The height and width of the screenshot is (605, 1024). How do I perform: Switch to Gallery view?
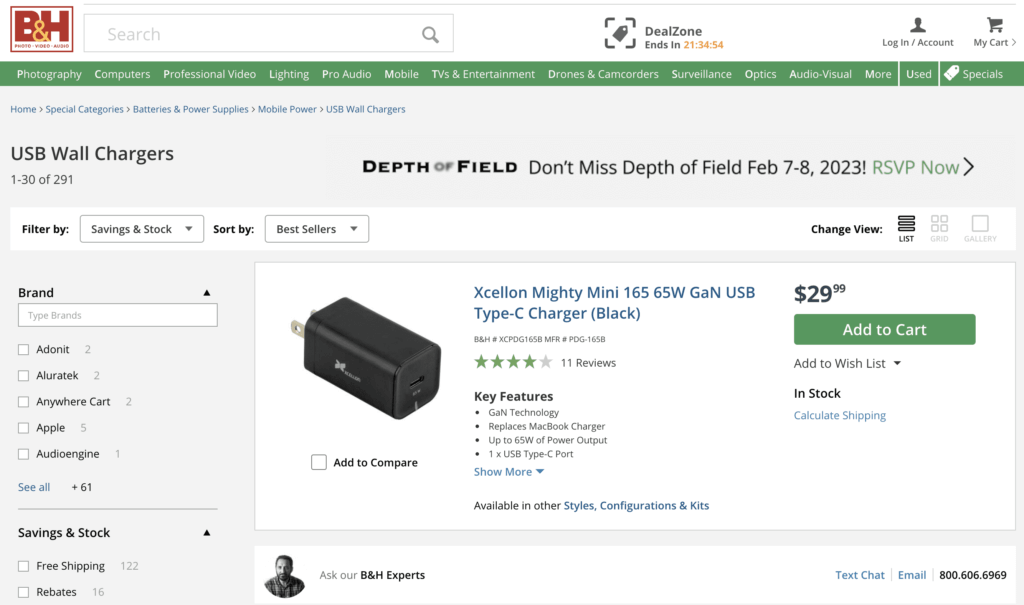pyautogui.click(x=980, y=229)
